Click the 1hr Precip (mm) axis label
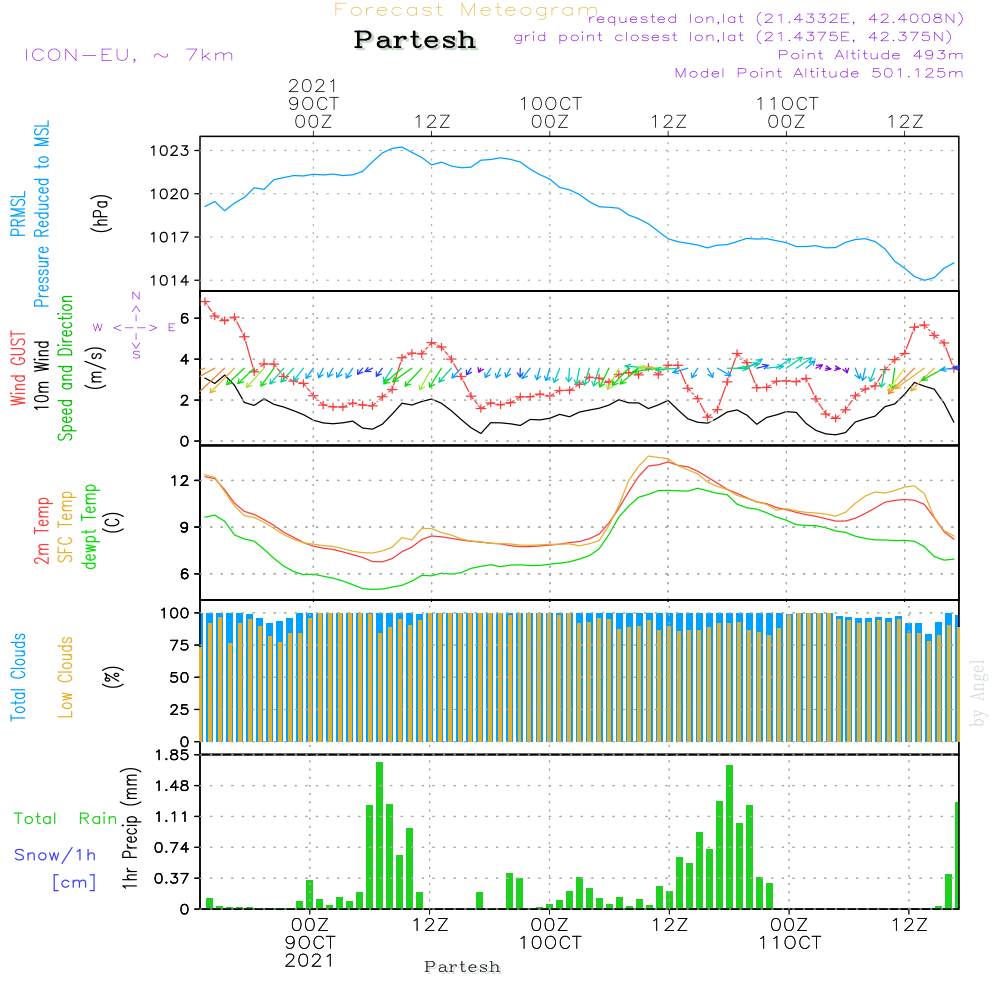The height and width of the screenshot is (1000, 1000). 130,828
